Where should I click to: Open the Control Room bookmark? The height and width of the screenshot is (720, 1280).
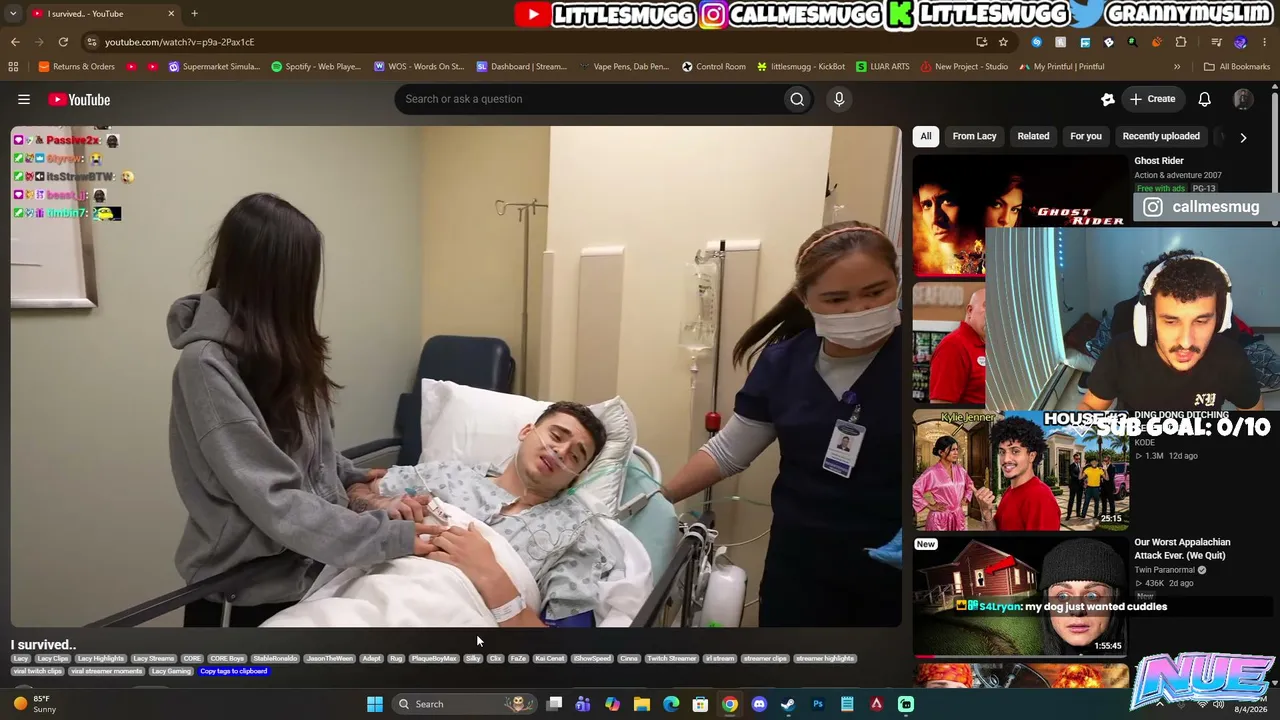click(714, 67)
